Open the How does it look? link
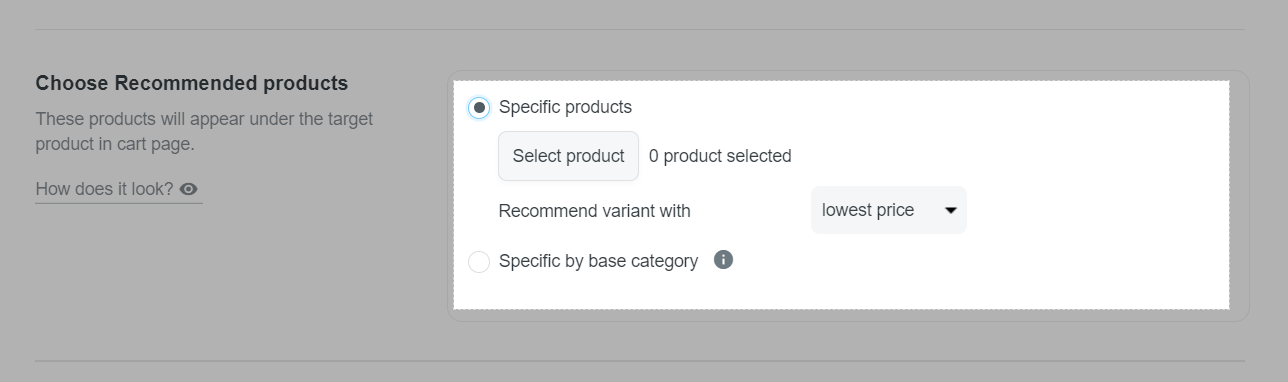1288x382 pixels. [x=118, y=189]
